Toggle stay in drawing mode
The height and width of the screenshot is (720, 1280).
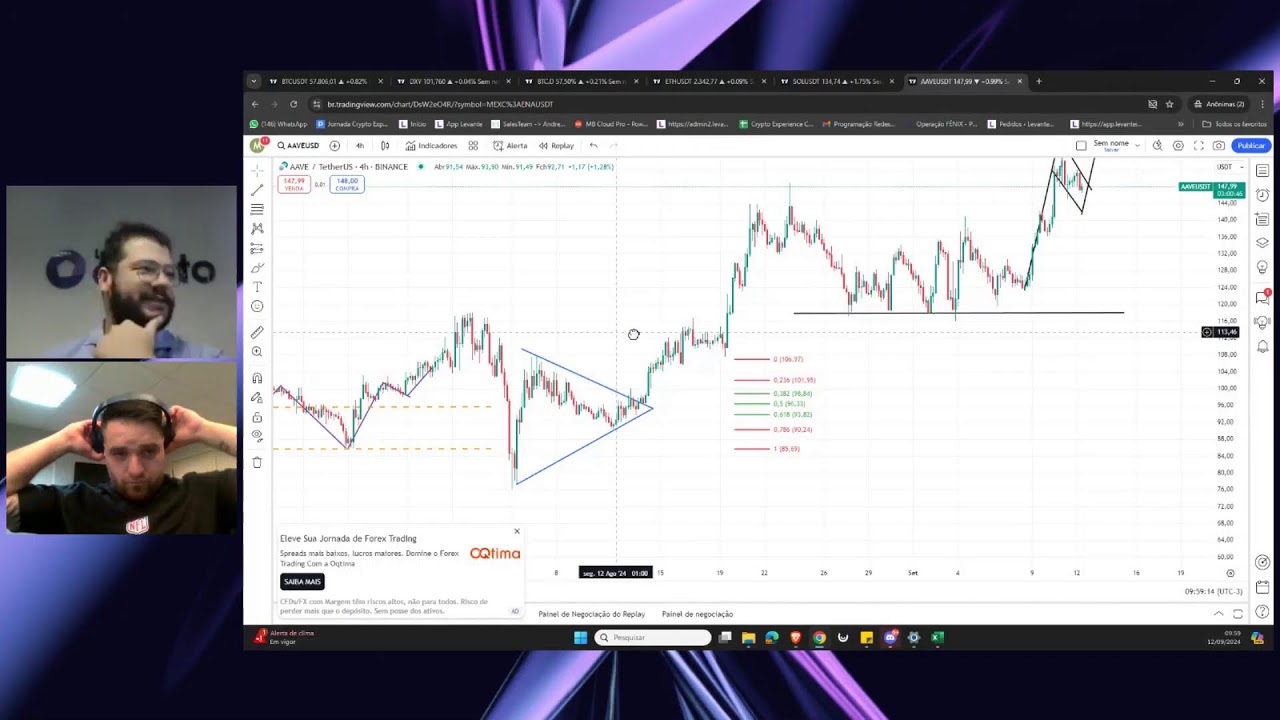[x=257, y=397]
